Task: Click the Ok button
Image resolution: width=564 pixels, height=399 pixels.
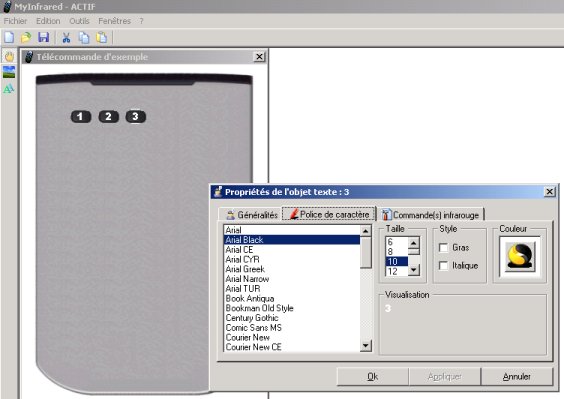Action: pos(373,376)
